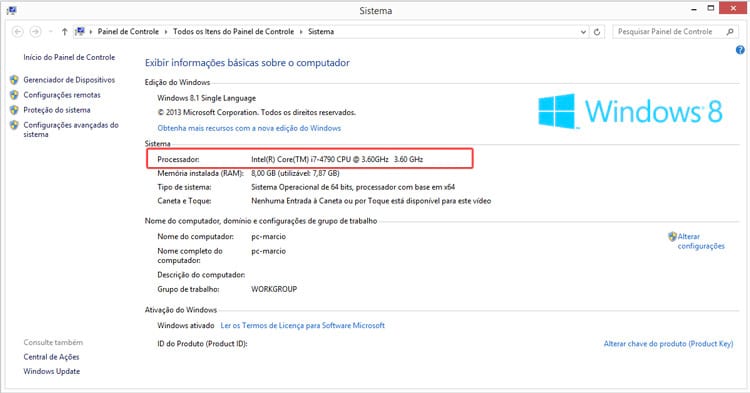Select Painel de Controle in breadcrumb

128,32
